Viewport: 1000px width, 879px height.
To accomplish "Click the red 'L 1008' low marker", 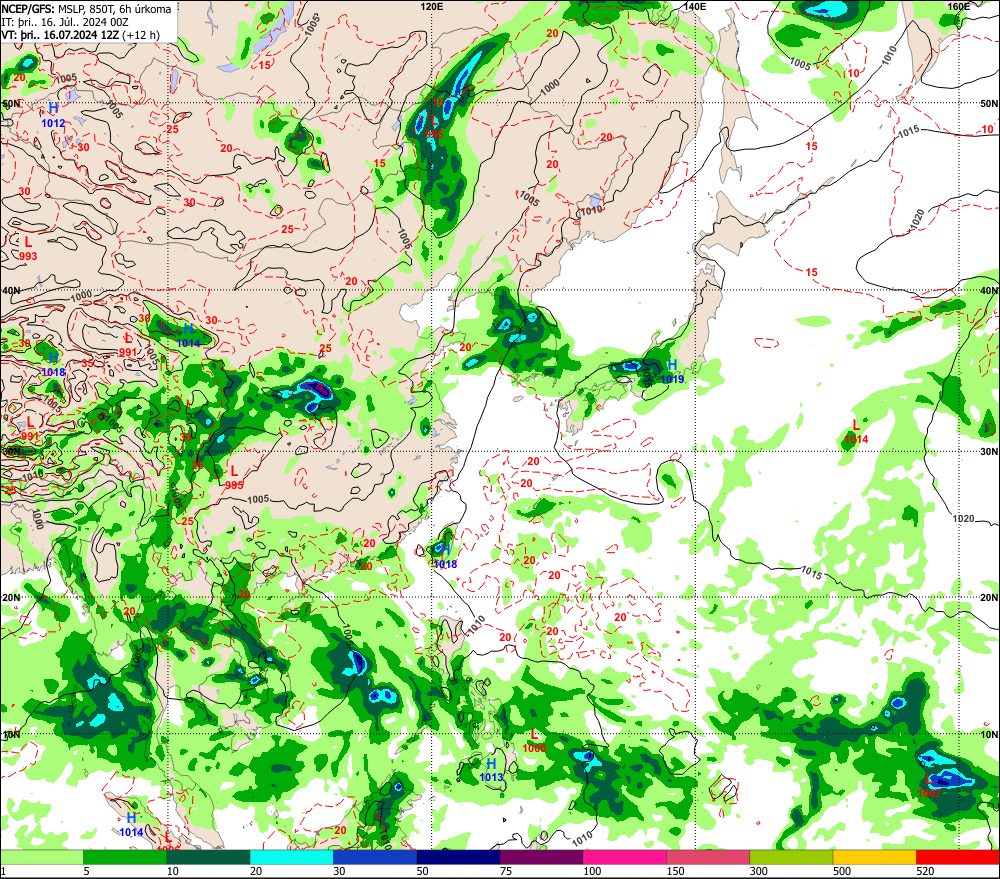I will [x=534, y=741].
